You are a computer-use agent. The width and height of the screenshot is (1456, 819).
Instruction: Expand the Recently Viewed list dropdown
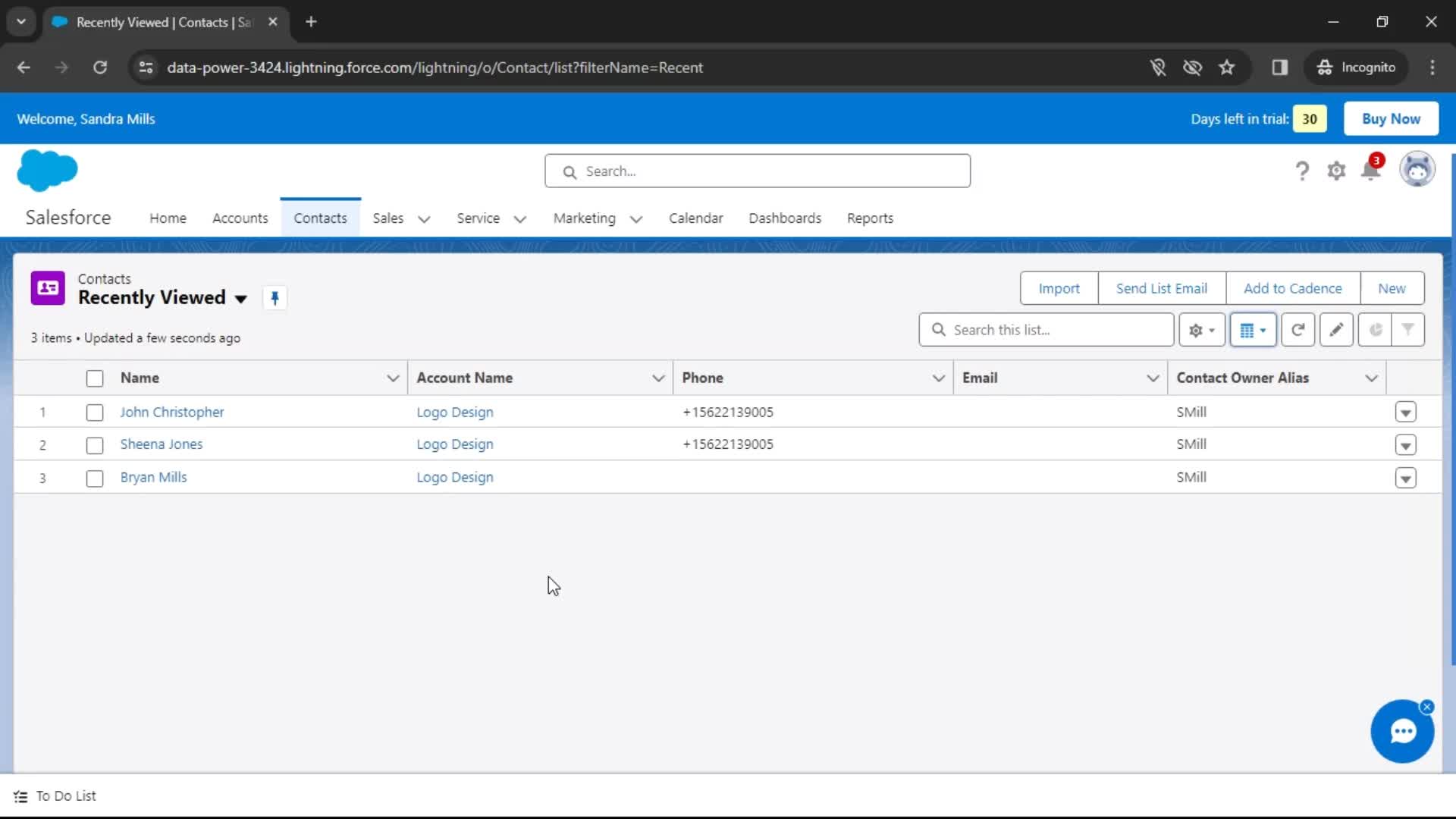240,299
